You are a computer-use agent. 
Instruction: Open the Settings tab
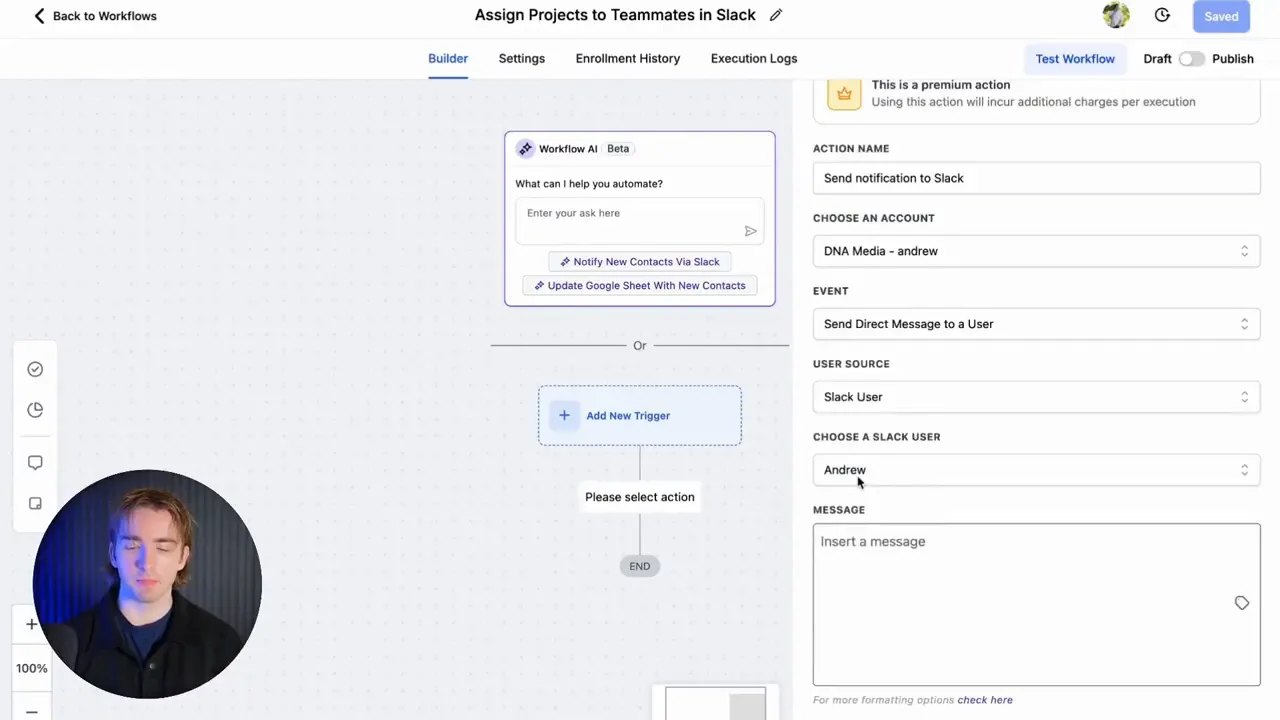pos(522,58)
